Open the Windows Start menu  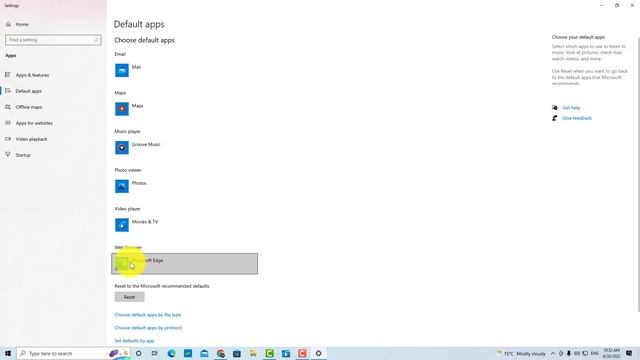pyautogui.click(x=8, y=353)
